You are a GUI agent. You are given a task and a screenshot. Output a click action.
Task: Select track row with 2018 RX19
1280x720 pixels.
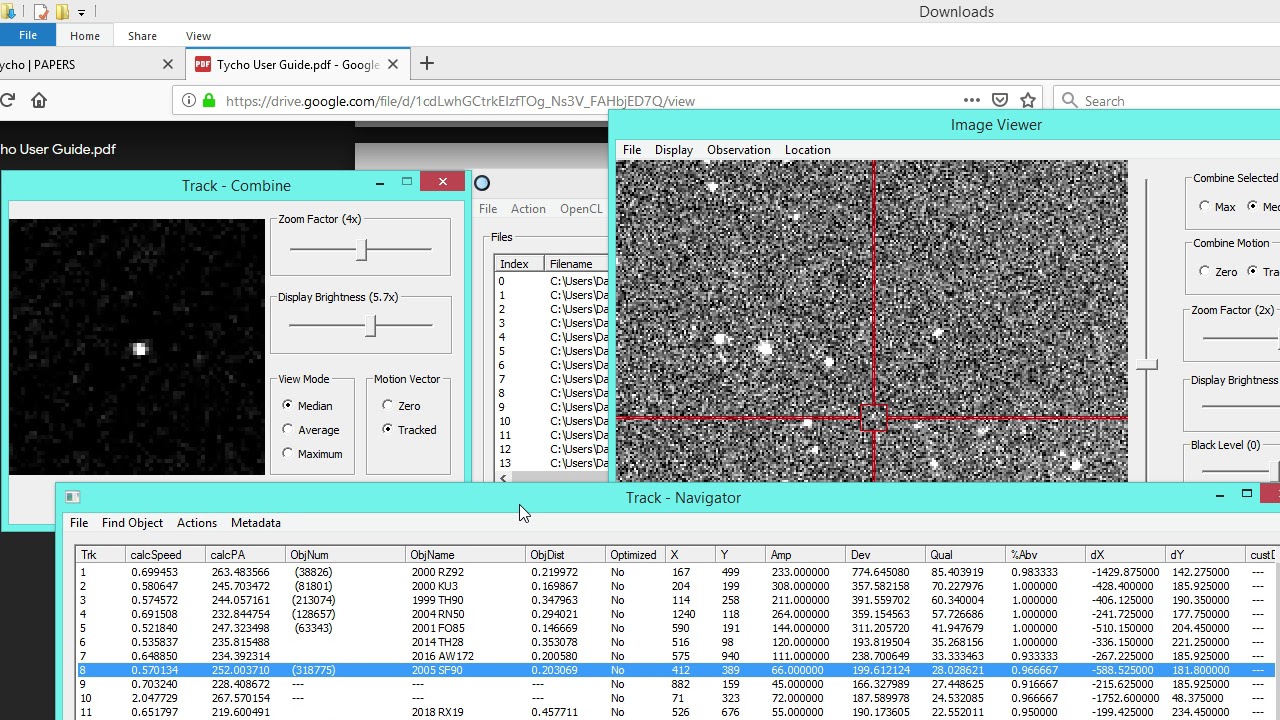coord(677,712)
